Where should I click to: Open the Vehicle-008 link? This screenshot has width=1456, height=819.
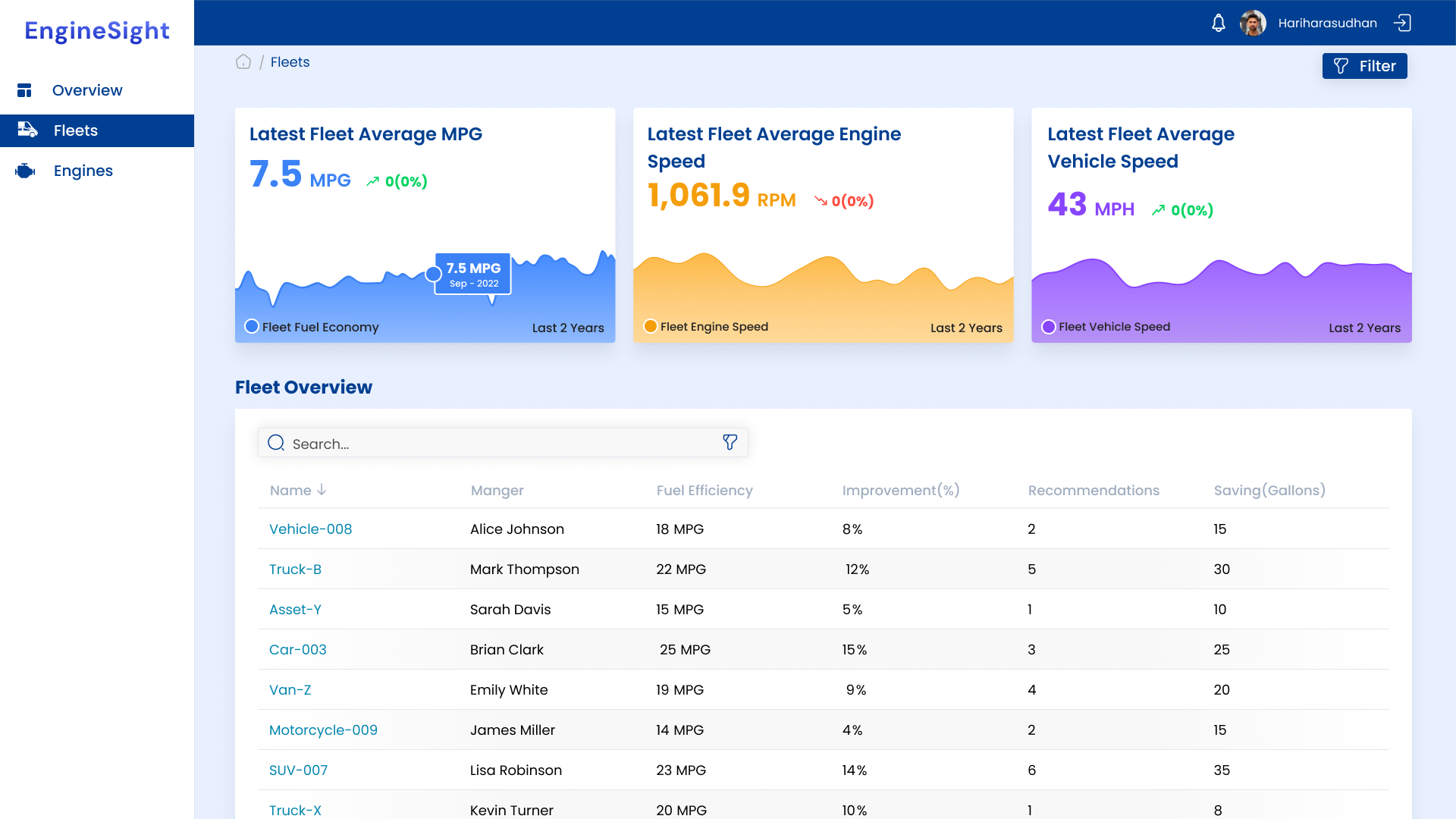coord(310,529)
